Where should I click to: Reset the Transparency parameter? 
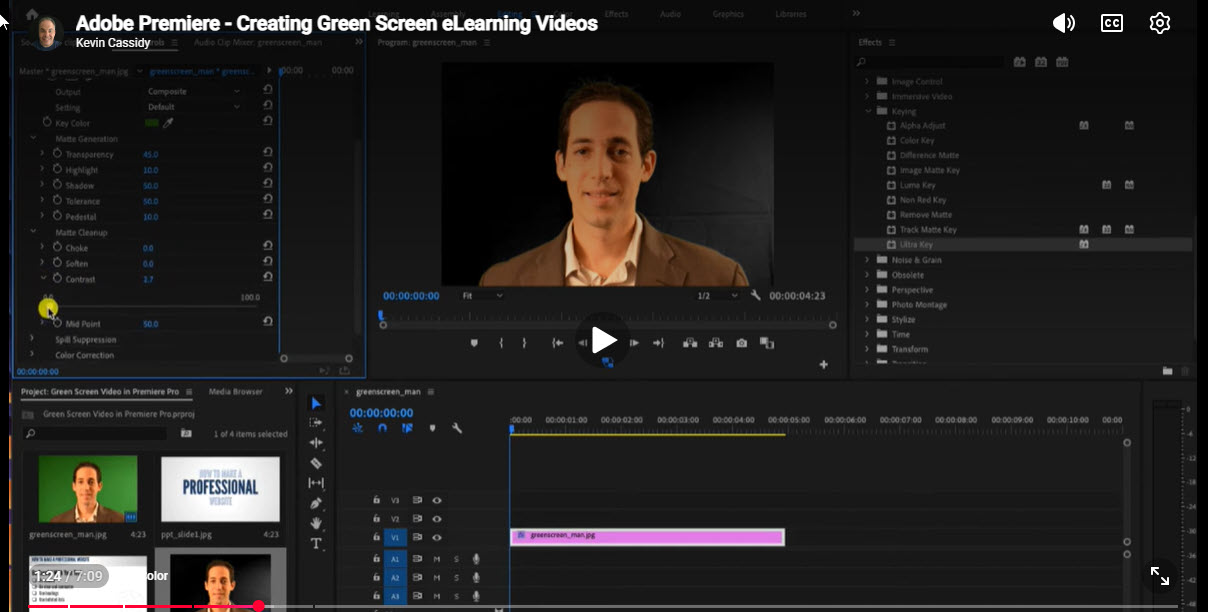click(x=268, y=154)
